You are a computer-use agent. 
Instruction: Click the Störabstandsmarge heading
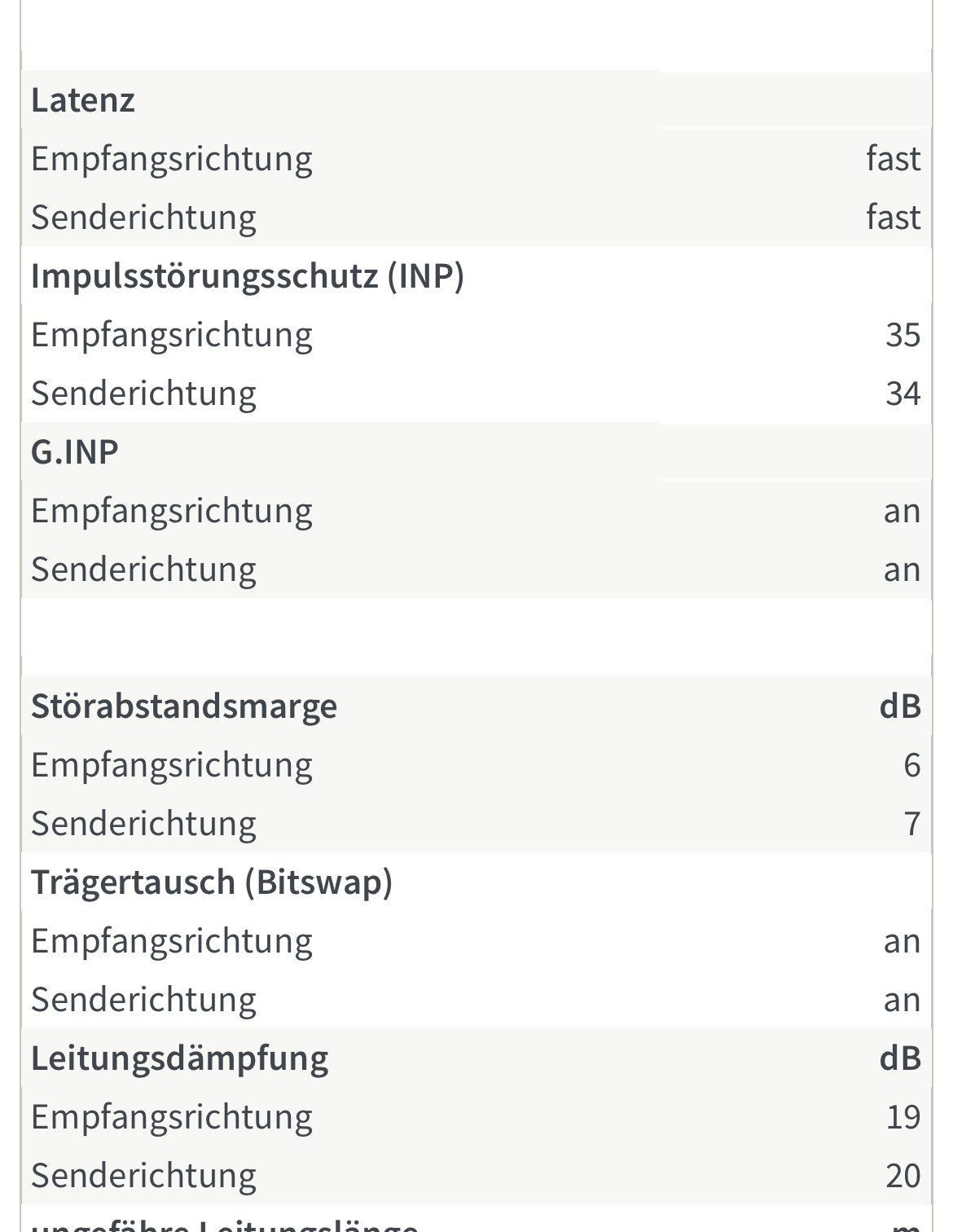tap(184, 706)
